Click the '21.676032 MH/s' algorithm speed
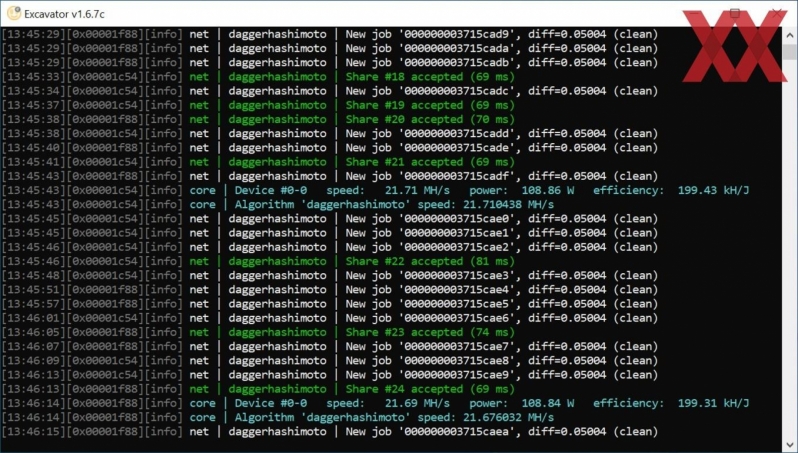 pos(508,418)
